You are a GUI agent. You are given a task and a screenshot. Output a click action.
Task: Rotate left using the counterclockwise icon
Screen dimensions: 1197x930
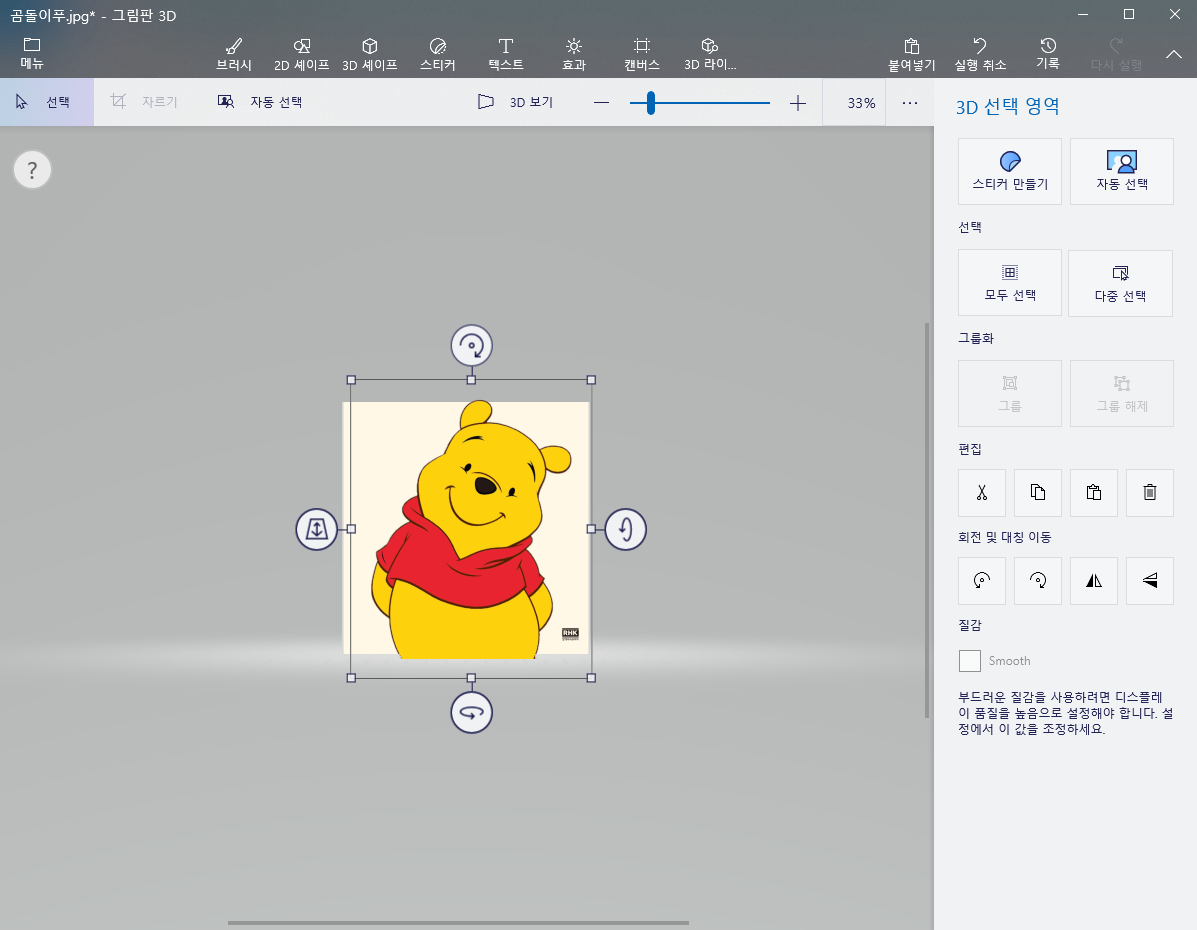tap(982, 580)
